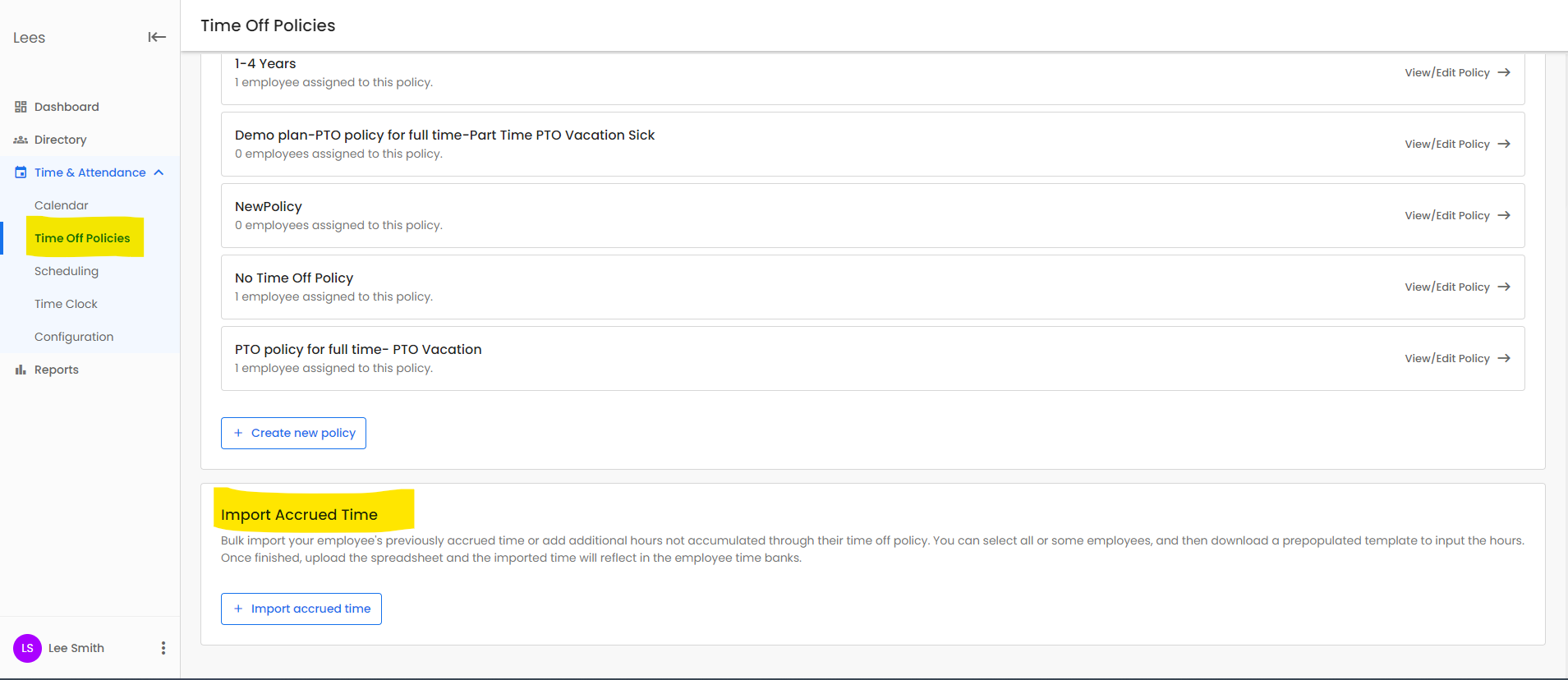The height and width of the screenshot is (680, 1568).
Task: Select the Time & Attendance calendar icon
Action: pos(20,172)
